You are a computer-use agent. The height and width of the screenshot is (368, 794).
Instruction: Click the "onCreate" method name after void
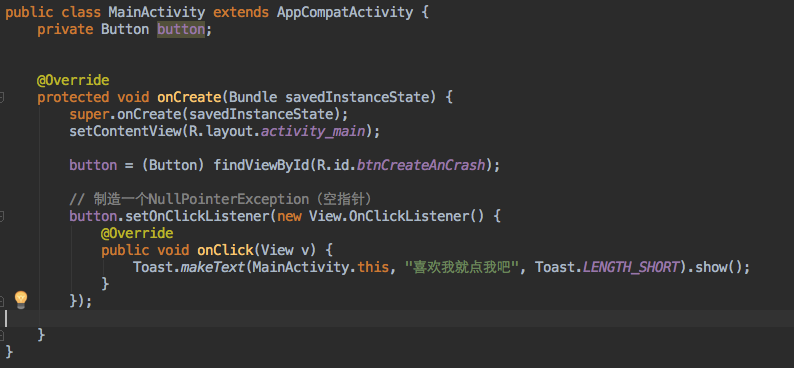pyautogui.click(x=189, y=97)
